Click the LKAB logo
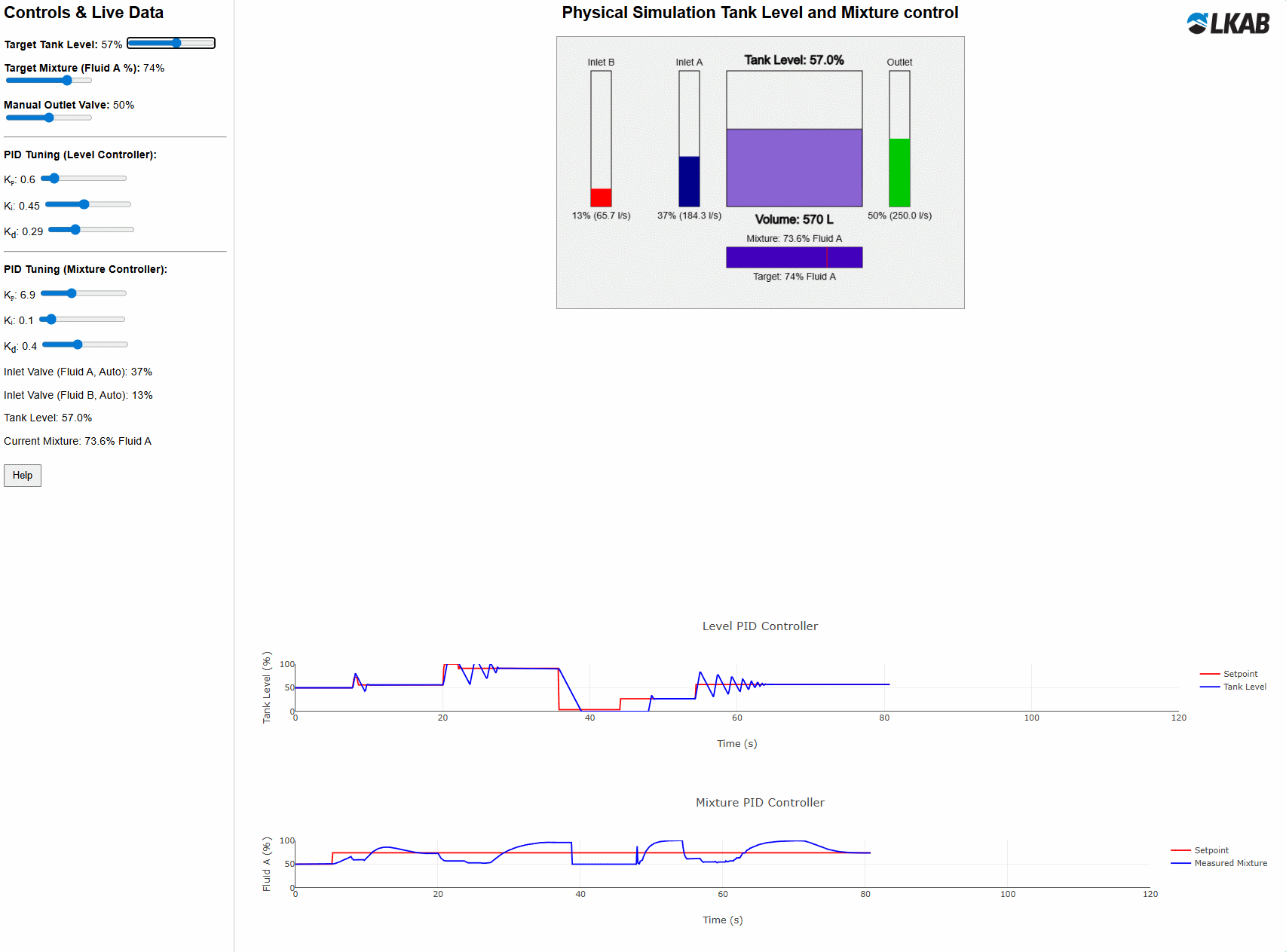This screenshot has height=952, width=1286. (x=1228, y=23)
